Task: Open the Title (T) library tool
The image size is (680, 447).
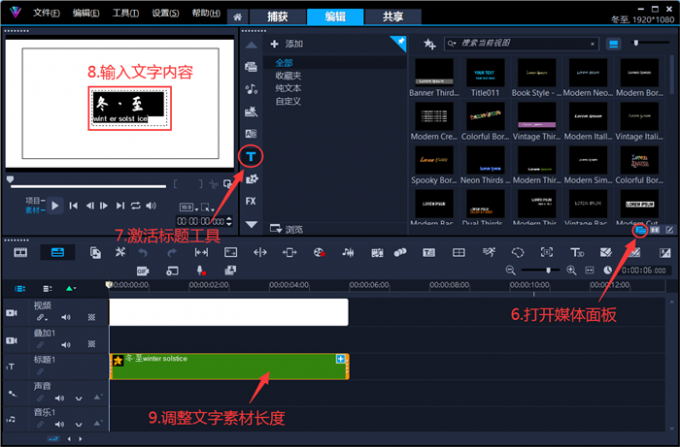Action: point(251,157)
